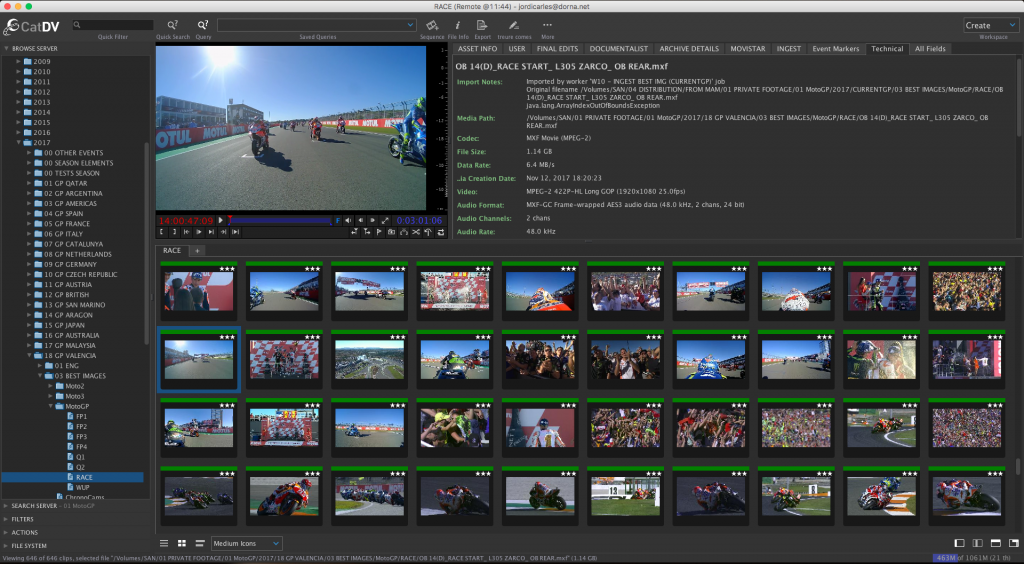The image size is (1024, 564).
Task: Click the Export icon
Action: 483,24
